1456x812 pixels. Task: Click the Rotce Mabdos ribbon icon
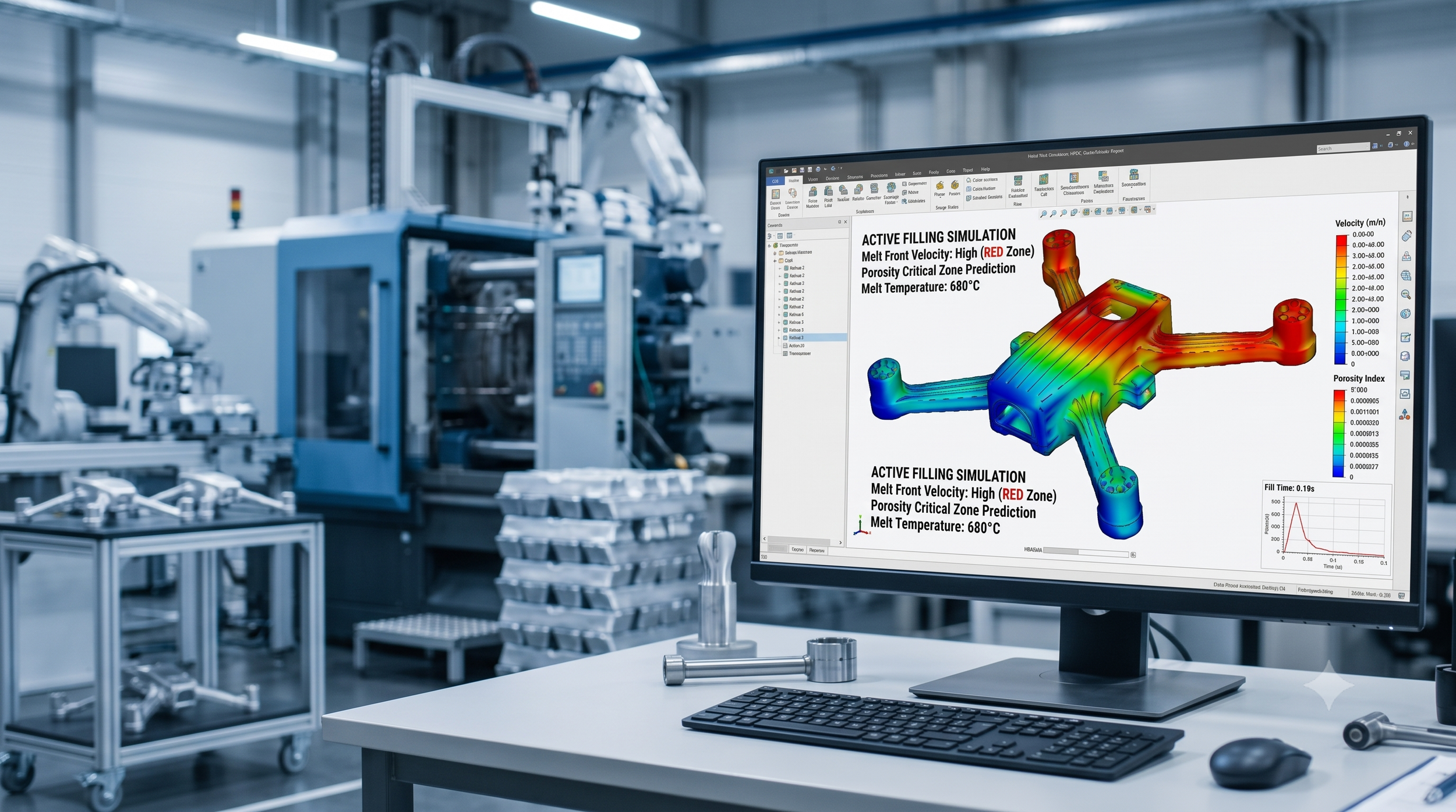pos(812,198)
